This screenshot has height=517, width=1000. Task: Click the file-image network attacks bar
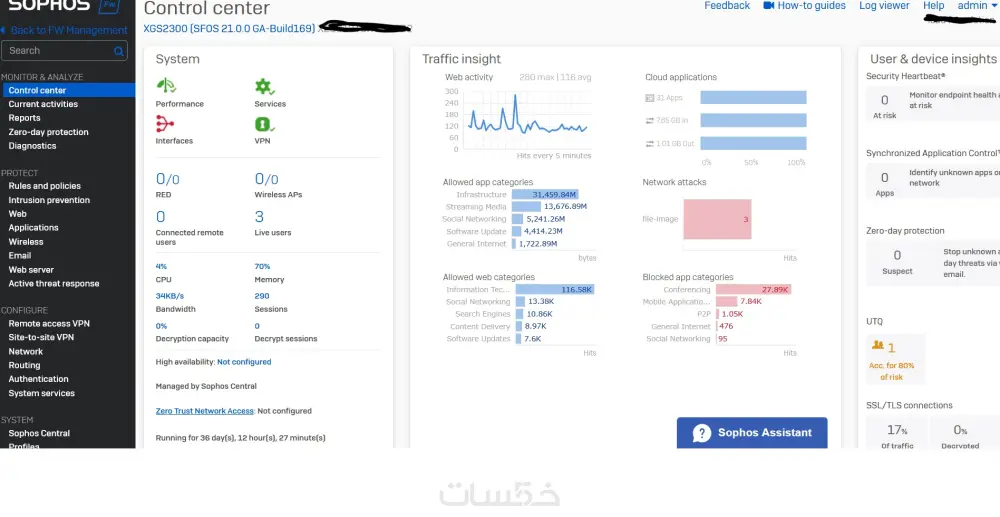tap(717, 219)
